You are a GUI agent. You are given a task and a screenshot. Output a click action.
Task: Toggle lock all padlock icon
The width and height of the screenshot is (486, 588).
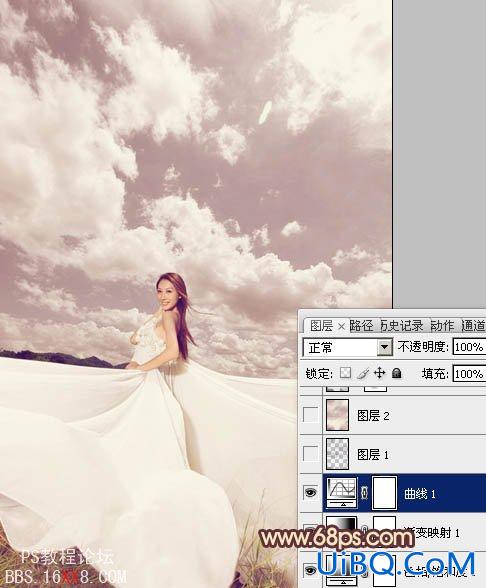(x=397, y=373)
